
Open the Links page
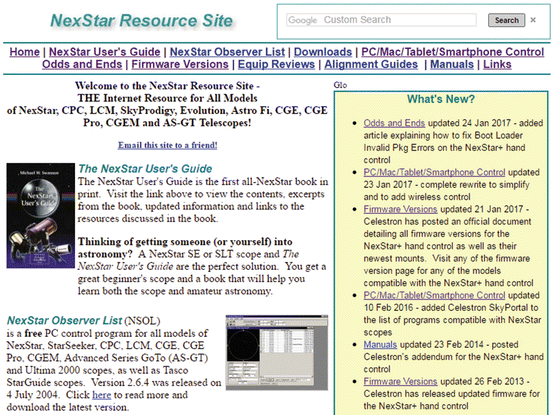(497, 65)
